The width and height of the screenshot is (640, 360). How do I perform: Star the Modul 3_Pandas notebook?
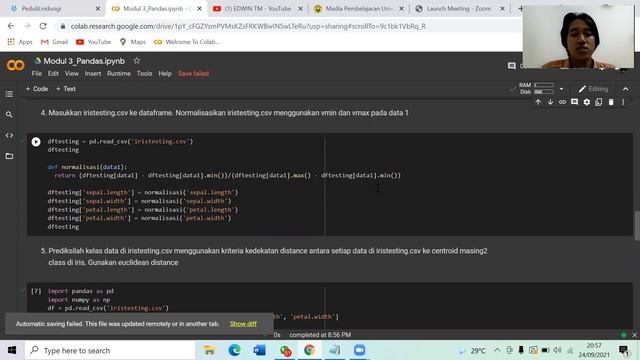(137, 61)
